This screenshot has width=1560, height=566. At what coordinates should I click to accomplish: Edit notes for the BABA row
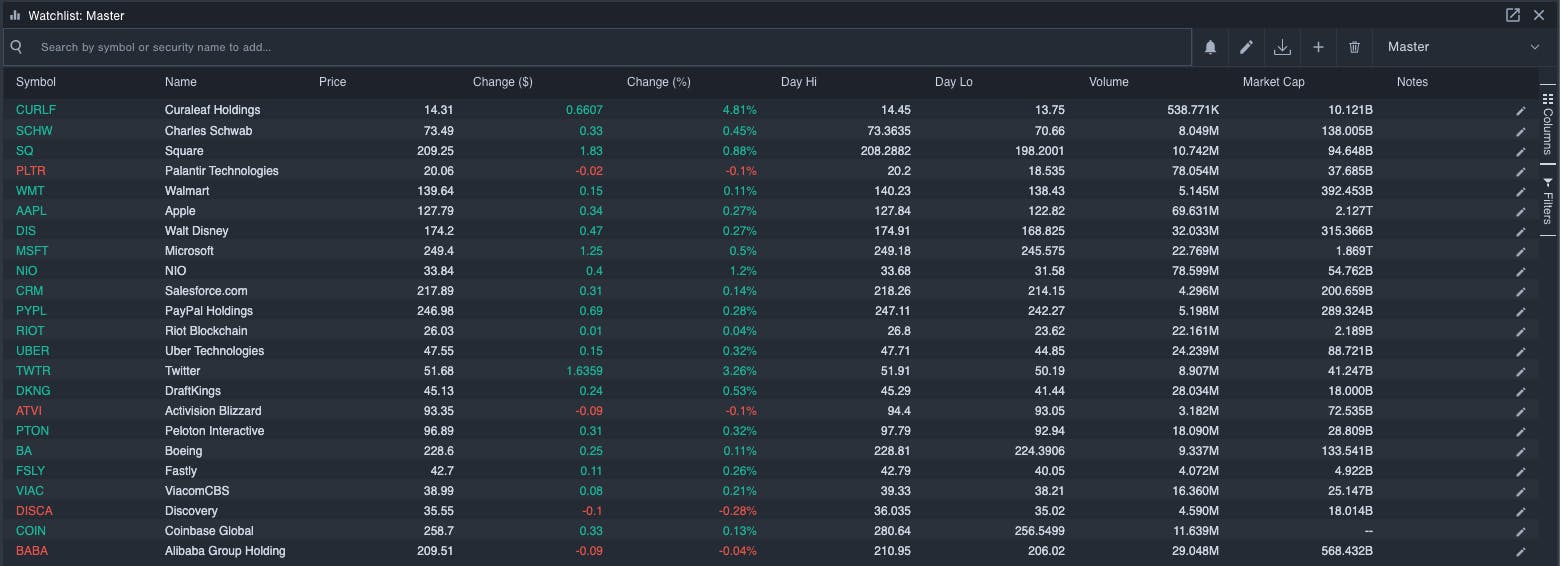click(x=1521, y=551)
